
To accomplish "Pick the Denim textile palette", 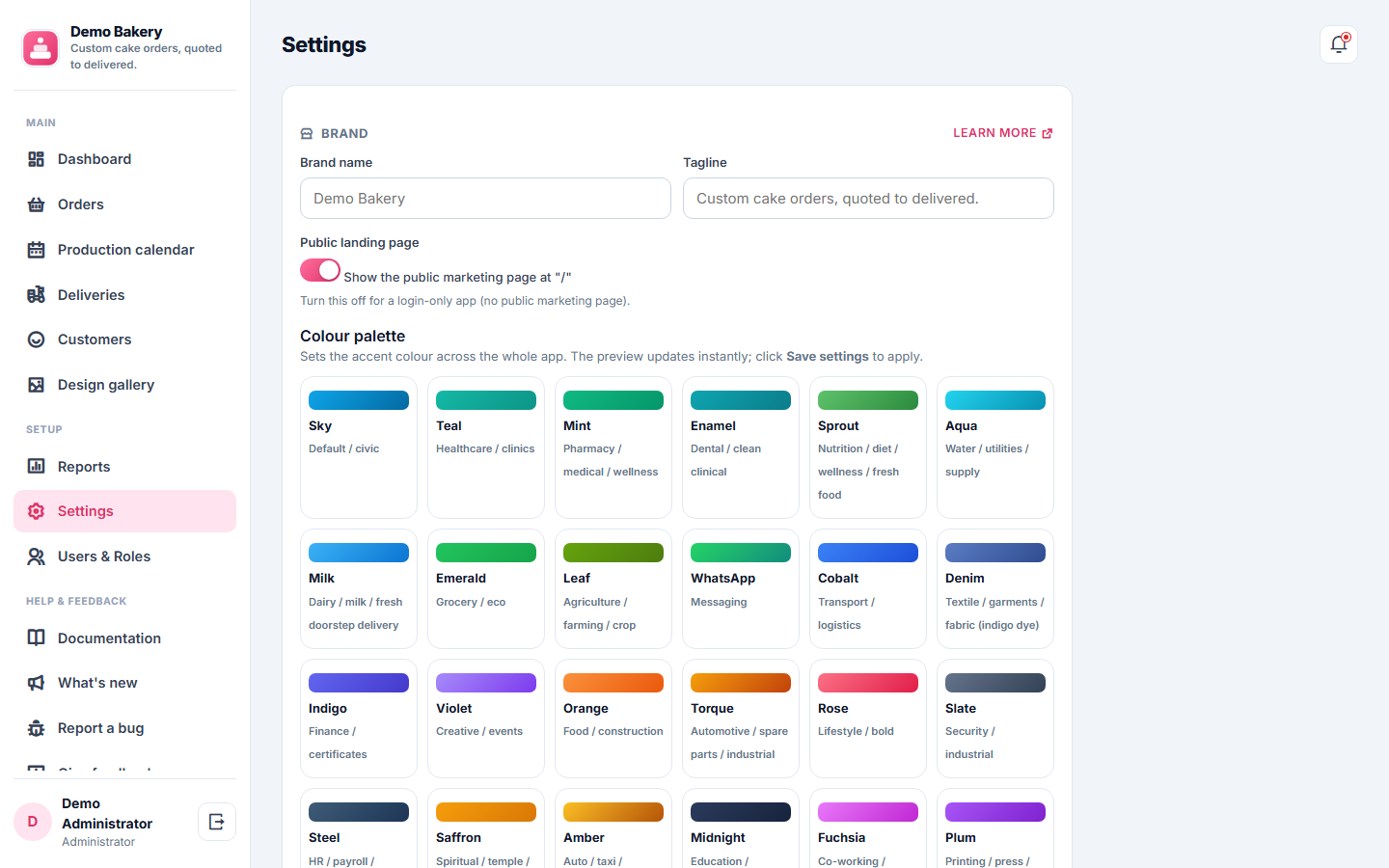I will (995, 589).
